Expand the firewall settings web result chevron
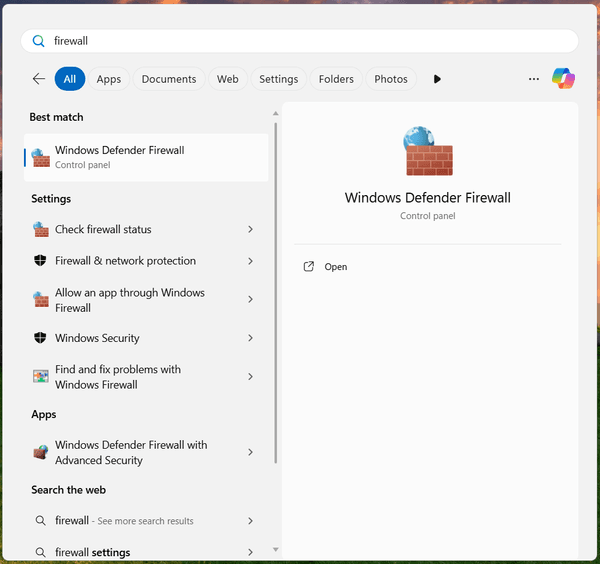The image size is (600, 564). point(250,552)
